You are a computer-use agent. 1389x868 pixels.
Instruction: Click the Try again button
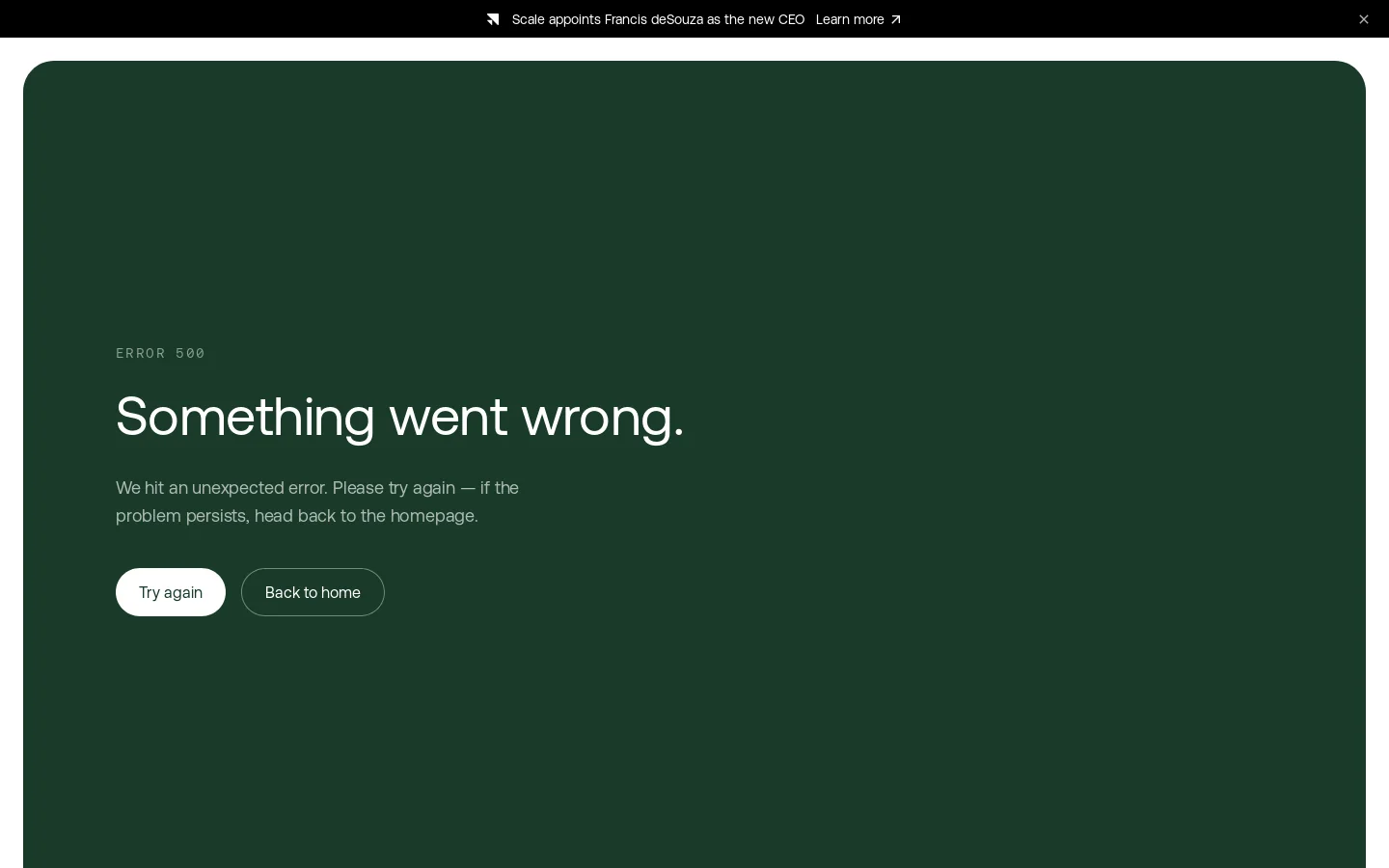pyautogui.click(x=171, y=592)
